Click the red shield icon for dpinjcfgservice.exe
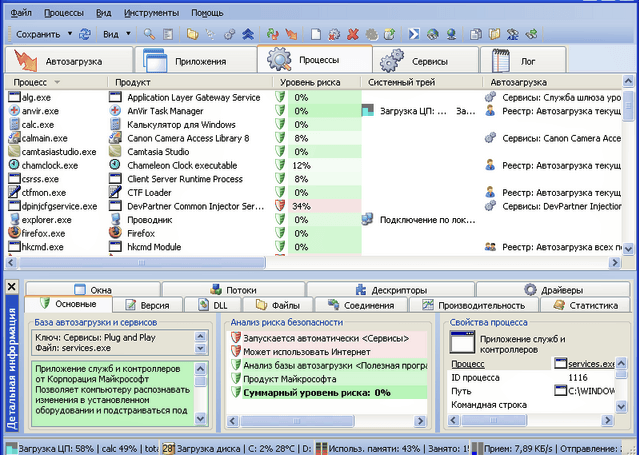 click(280, 205)
